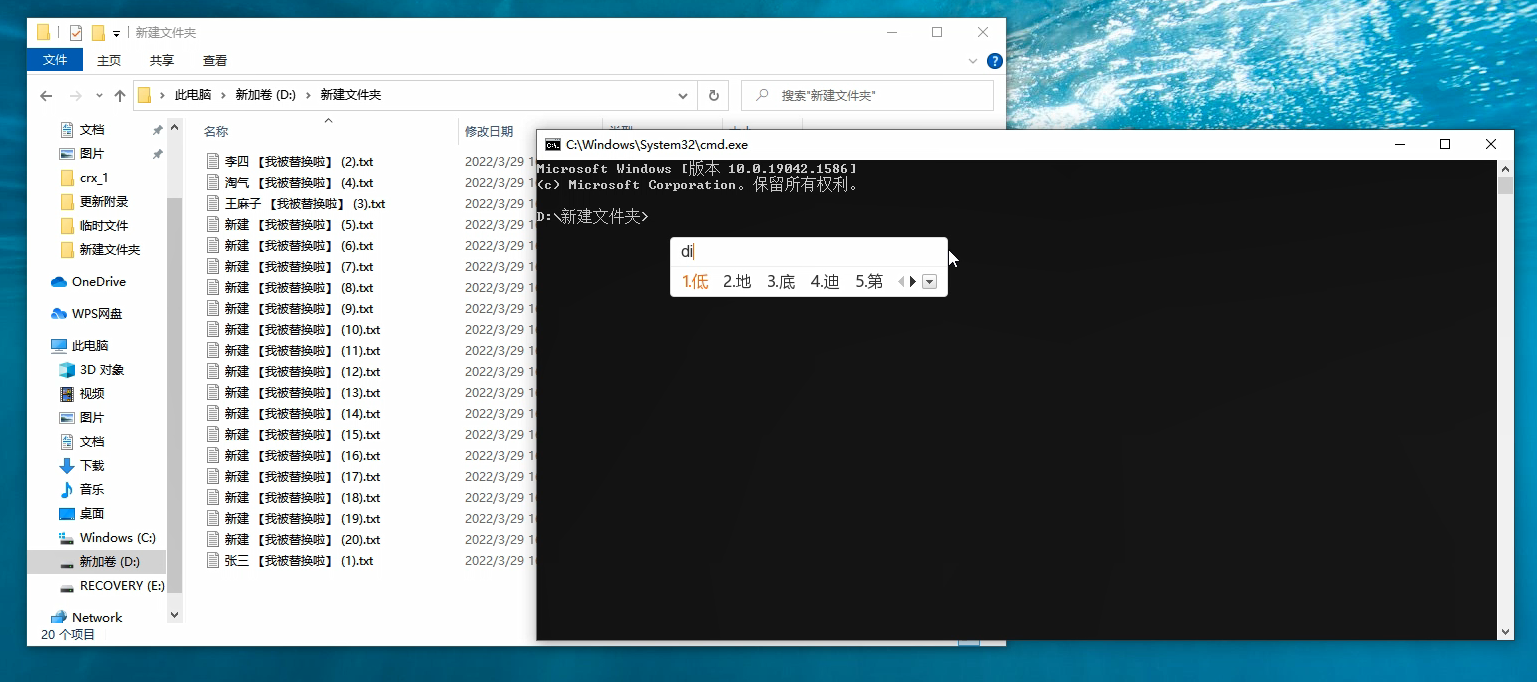1537x682 pixels.
Task: Click the refresh button beside address bar
Action: click(x=713, y=96)
